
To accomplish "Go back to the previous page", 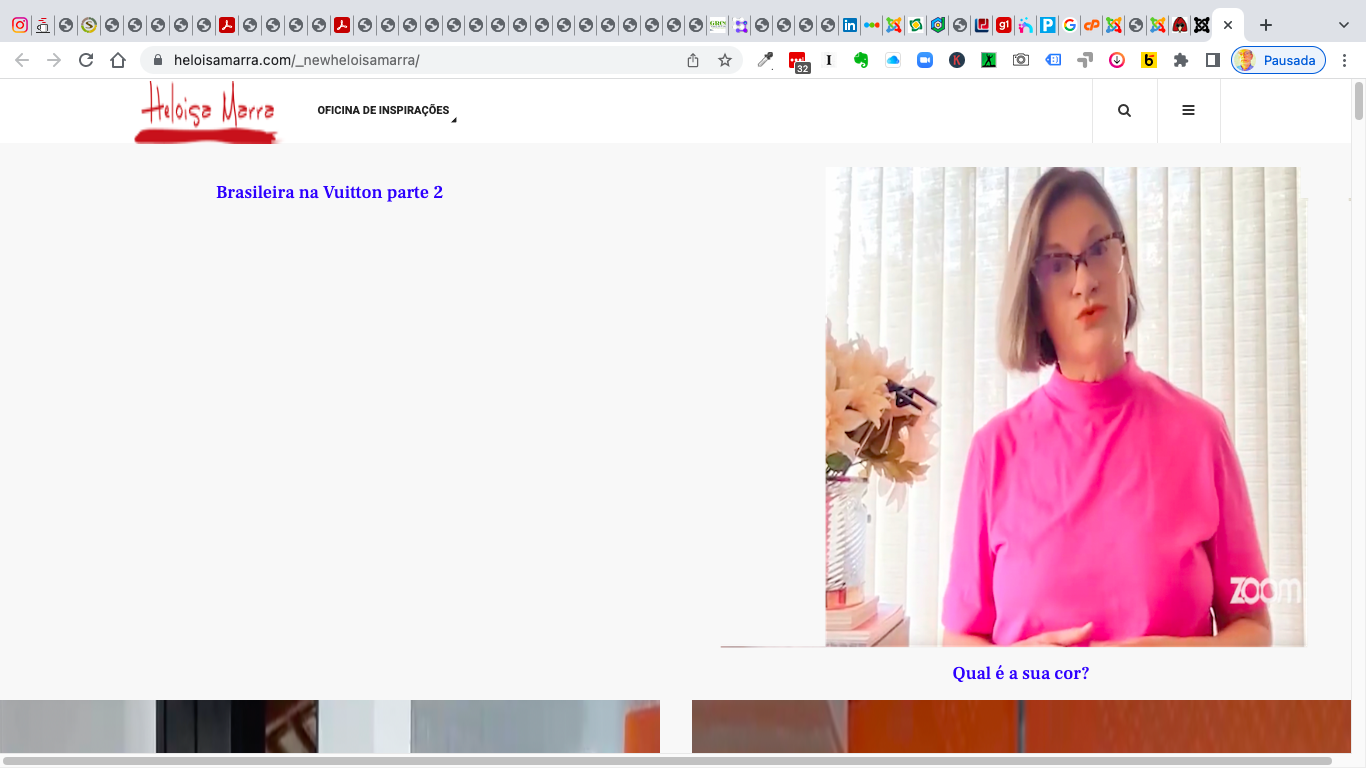I will pos(22,60).
